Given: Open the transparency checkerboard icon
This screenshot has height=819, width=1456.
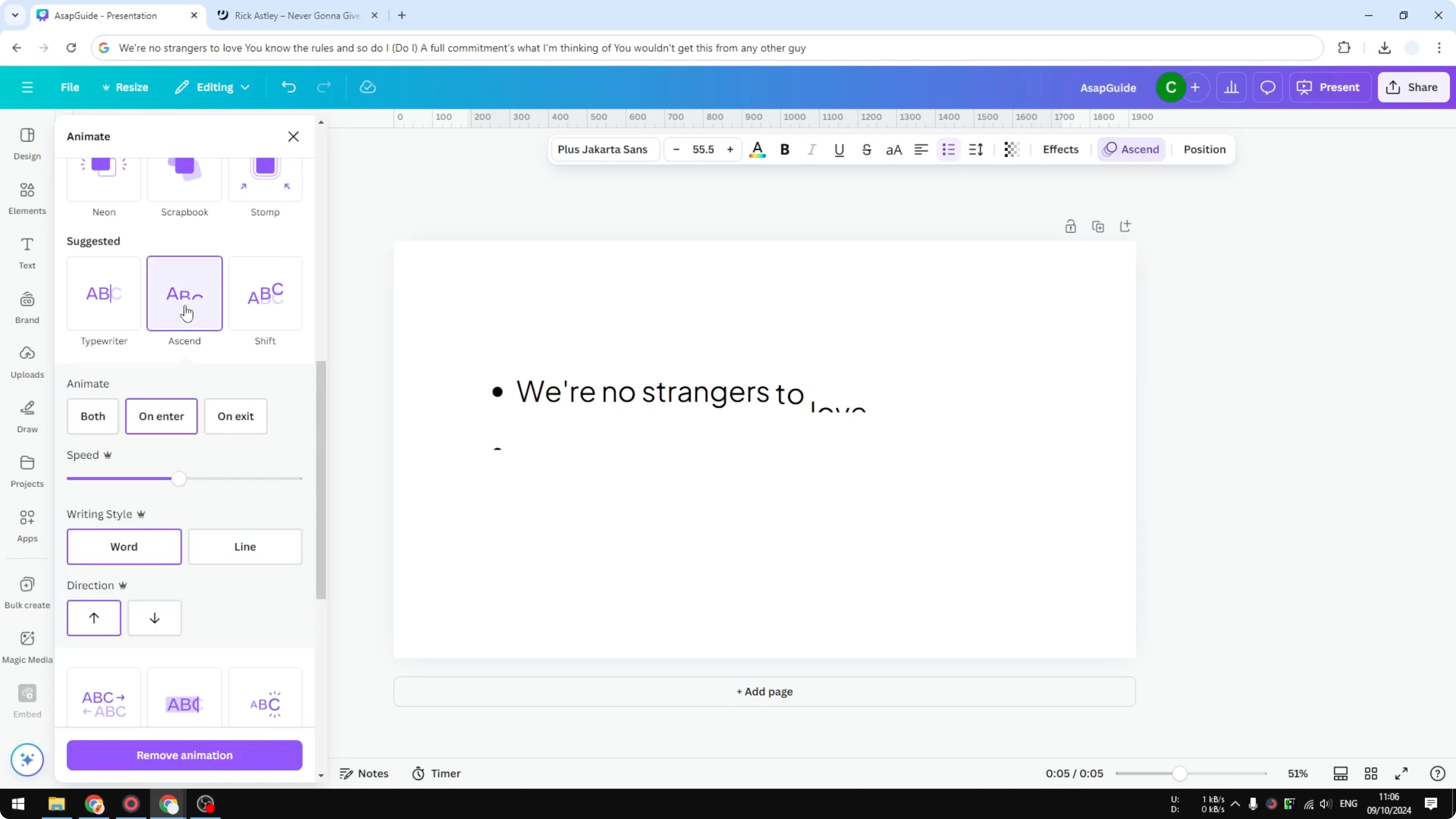Looking at the screenshot, I should coord(1011,149).
